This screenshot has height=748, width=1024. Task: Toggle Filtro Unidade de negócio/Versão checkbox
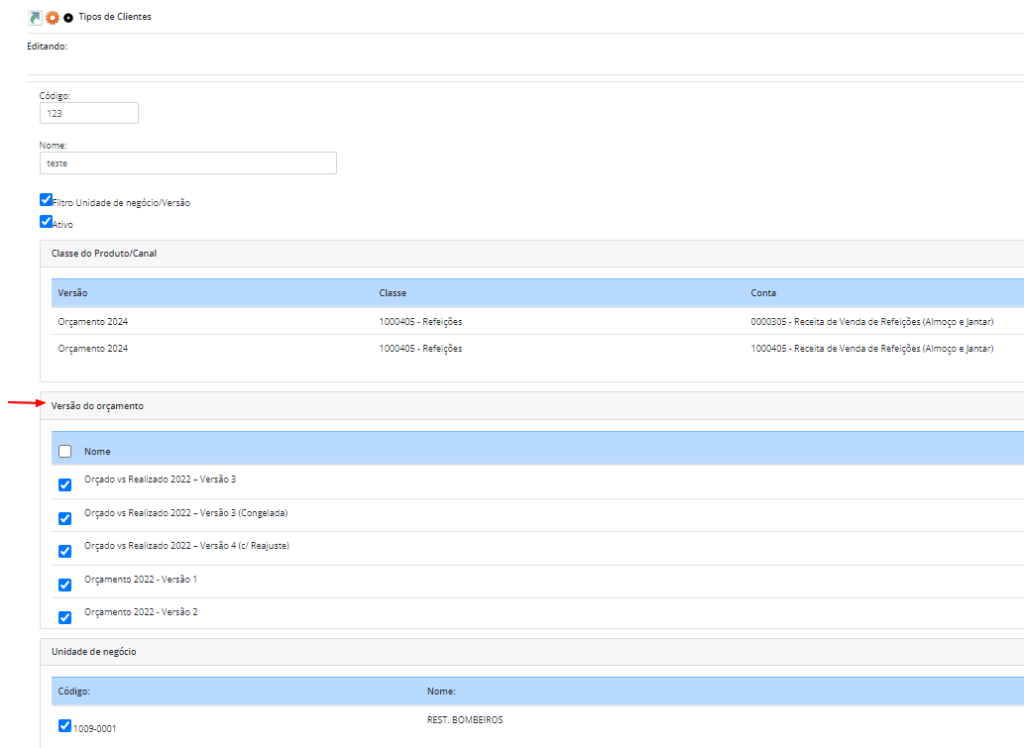(x=46, y=200)
